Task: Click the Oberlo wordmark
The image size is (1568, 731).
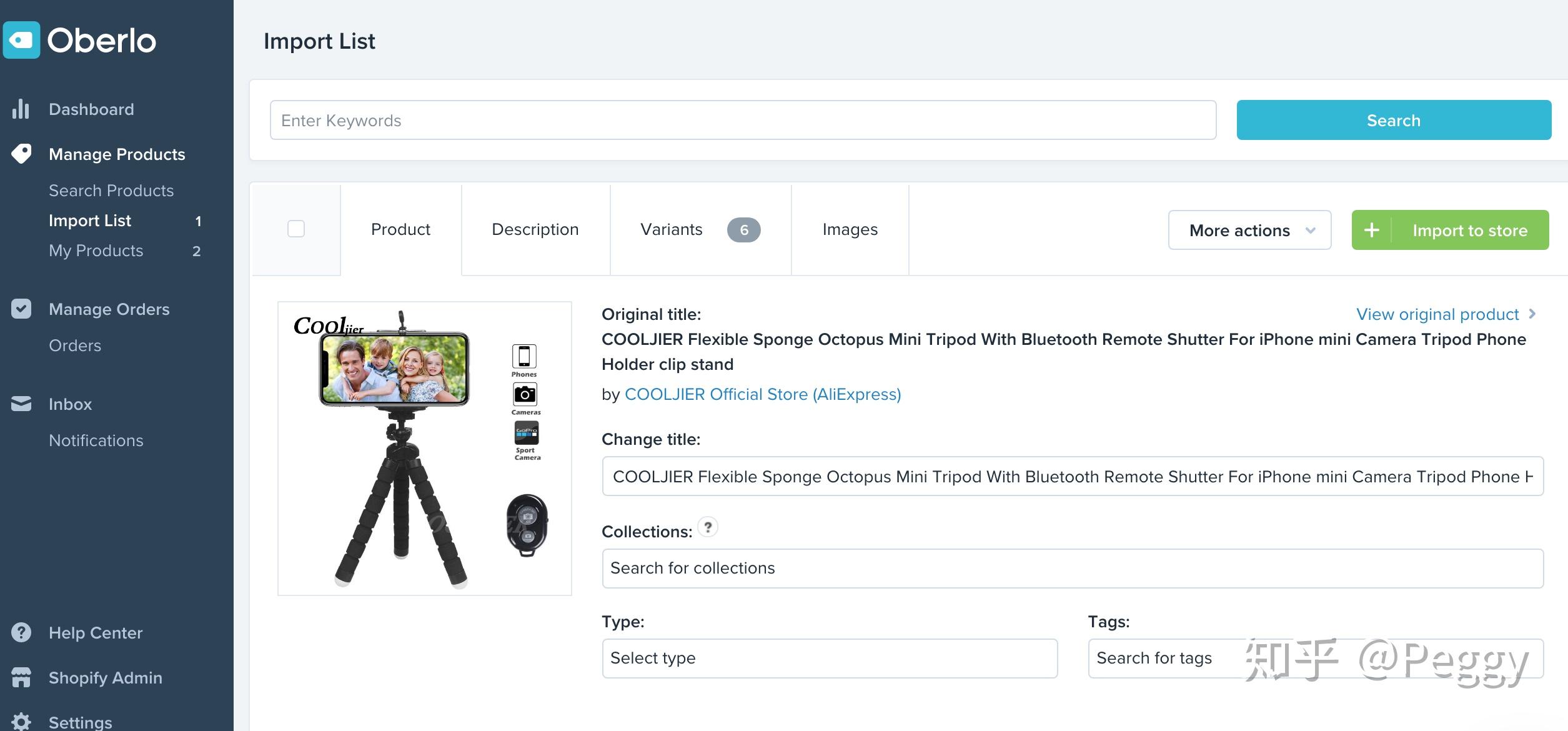Action: click(x=101, y=41)
